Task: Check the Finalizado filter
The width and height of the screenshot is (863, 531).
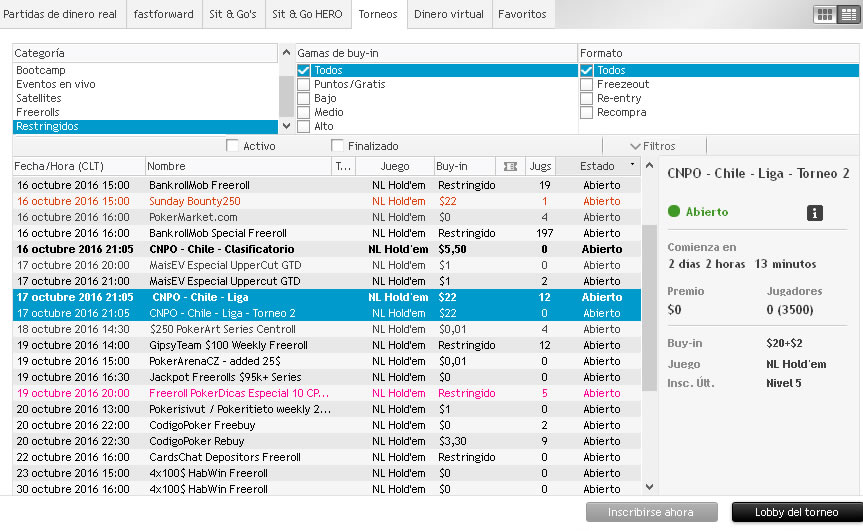Action: pyautogui.click(x=337, y=146)
